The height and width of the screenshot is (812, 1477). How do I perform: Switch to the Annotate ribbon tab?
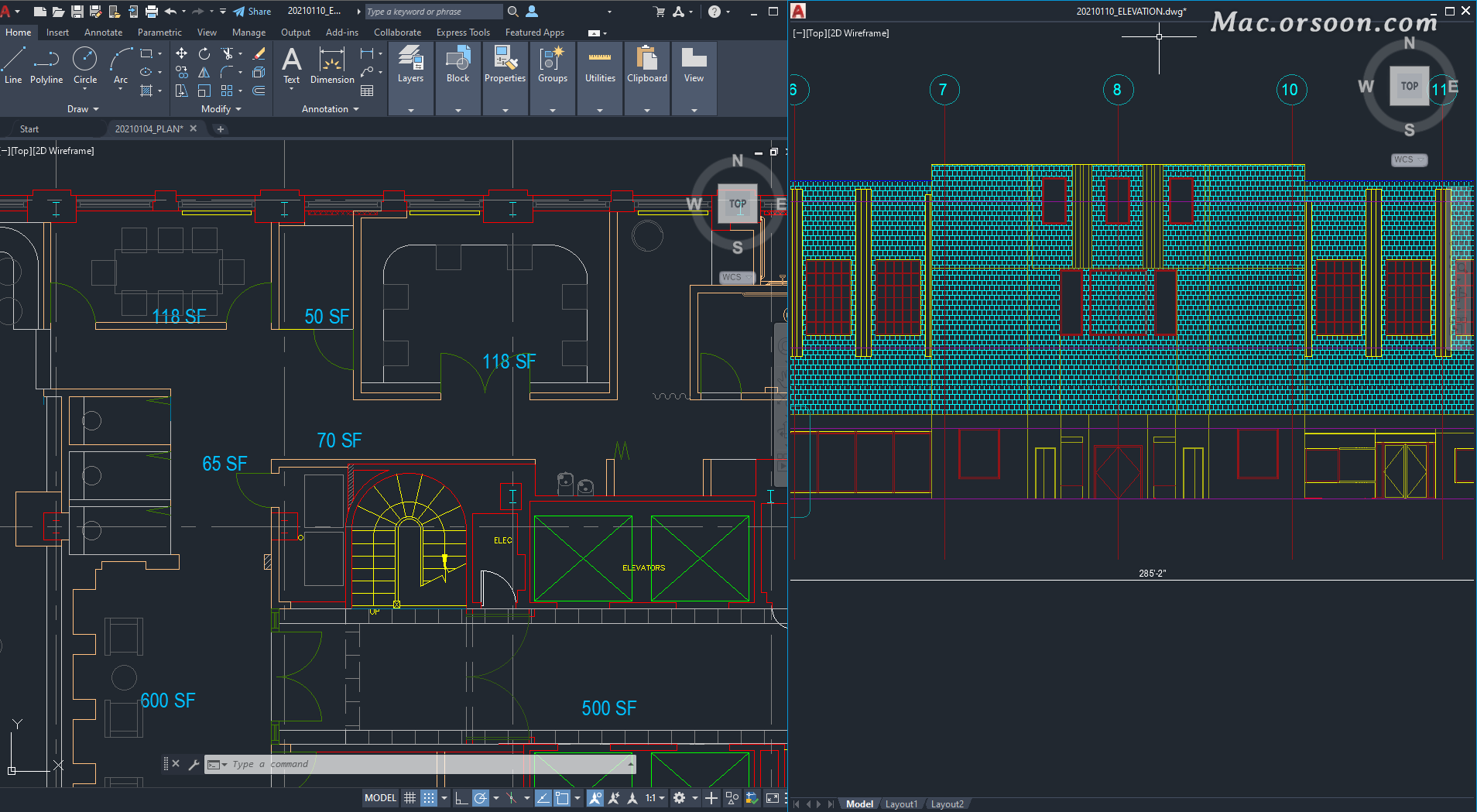point(103,33)
